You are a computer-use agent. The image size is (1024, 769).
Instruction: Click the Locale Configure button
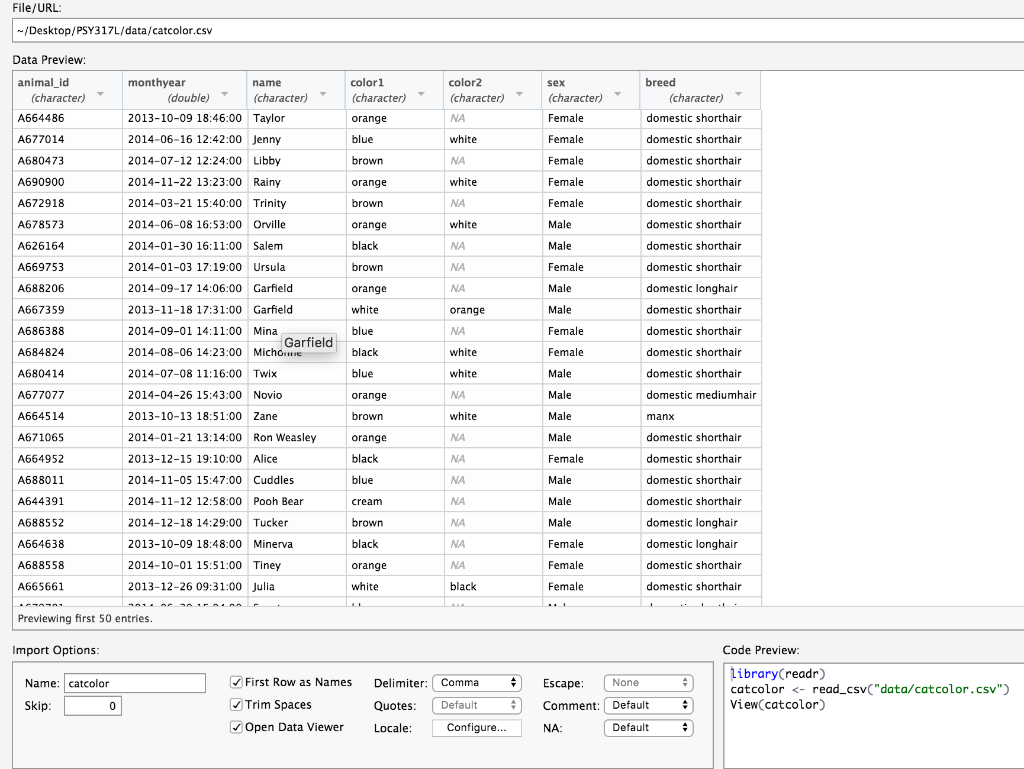(x=477, y=728)
